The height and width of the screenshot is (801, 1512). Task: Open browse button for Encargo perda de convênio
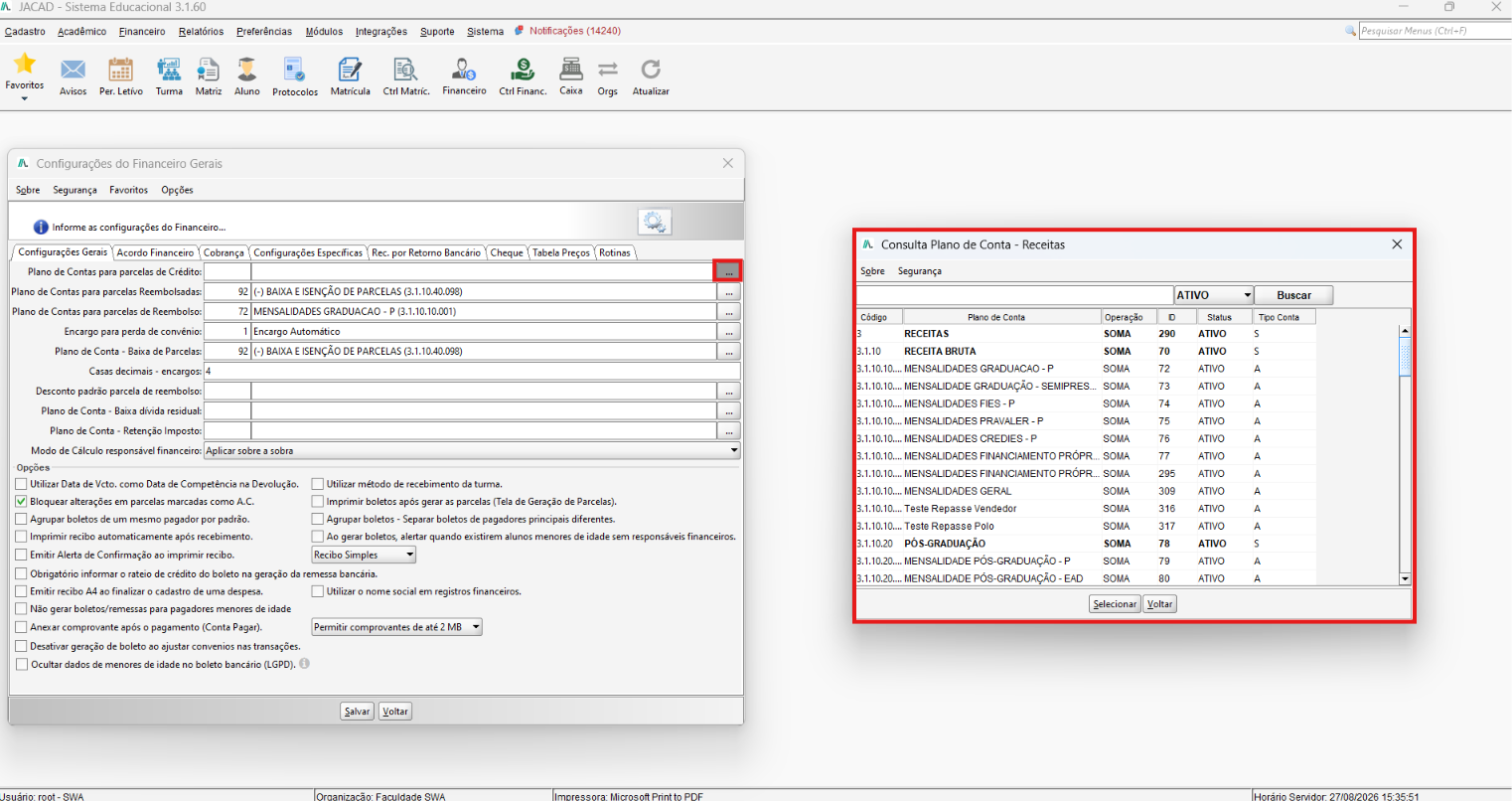coord(729,332)
